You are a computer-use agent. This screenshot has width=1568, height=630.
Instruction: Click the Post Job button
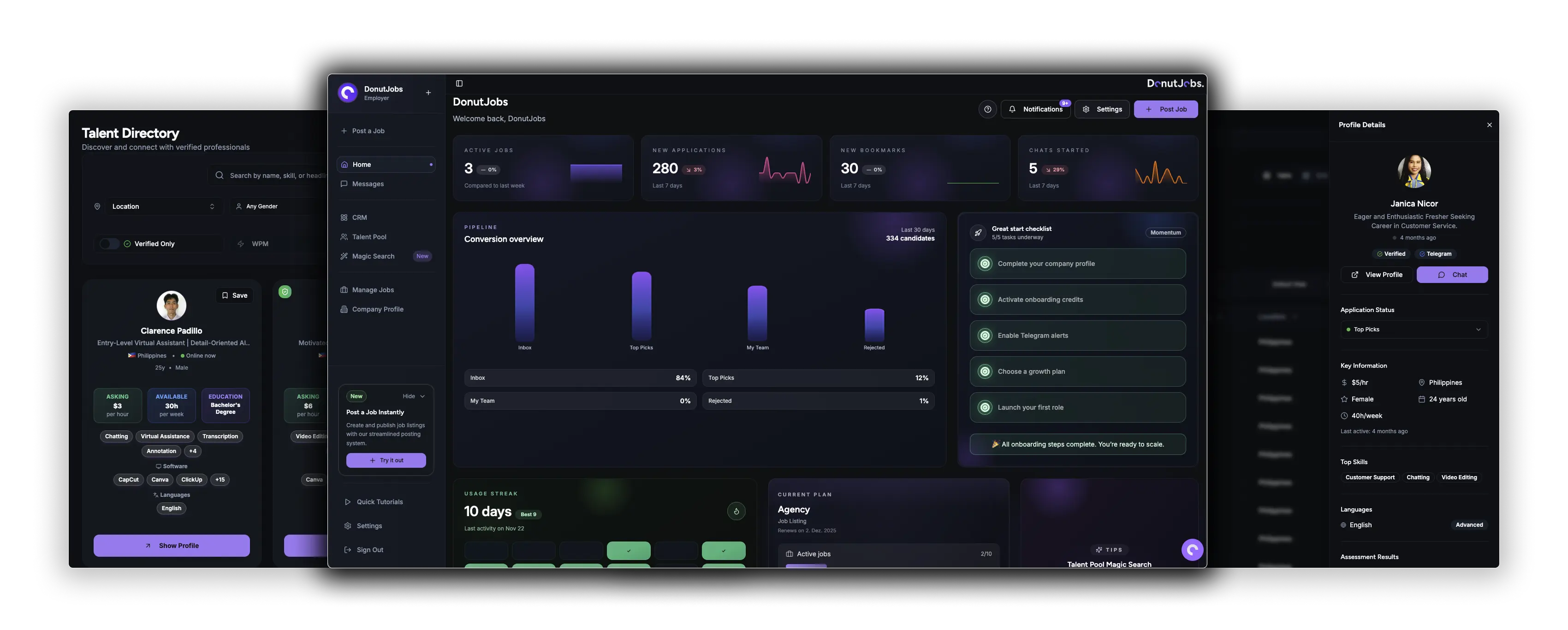coord(1165,110)
